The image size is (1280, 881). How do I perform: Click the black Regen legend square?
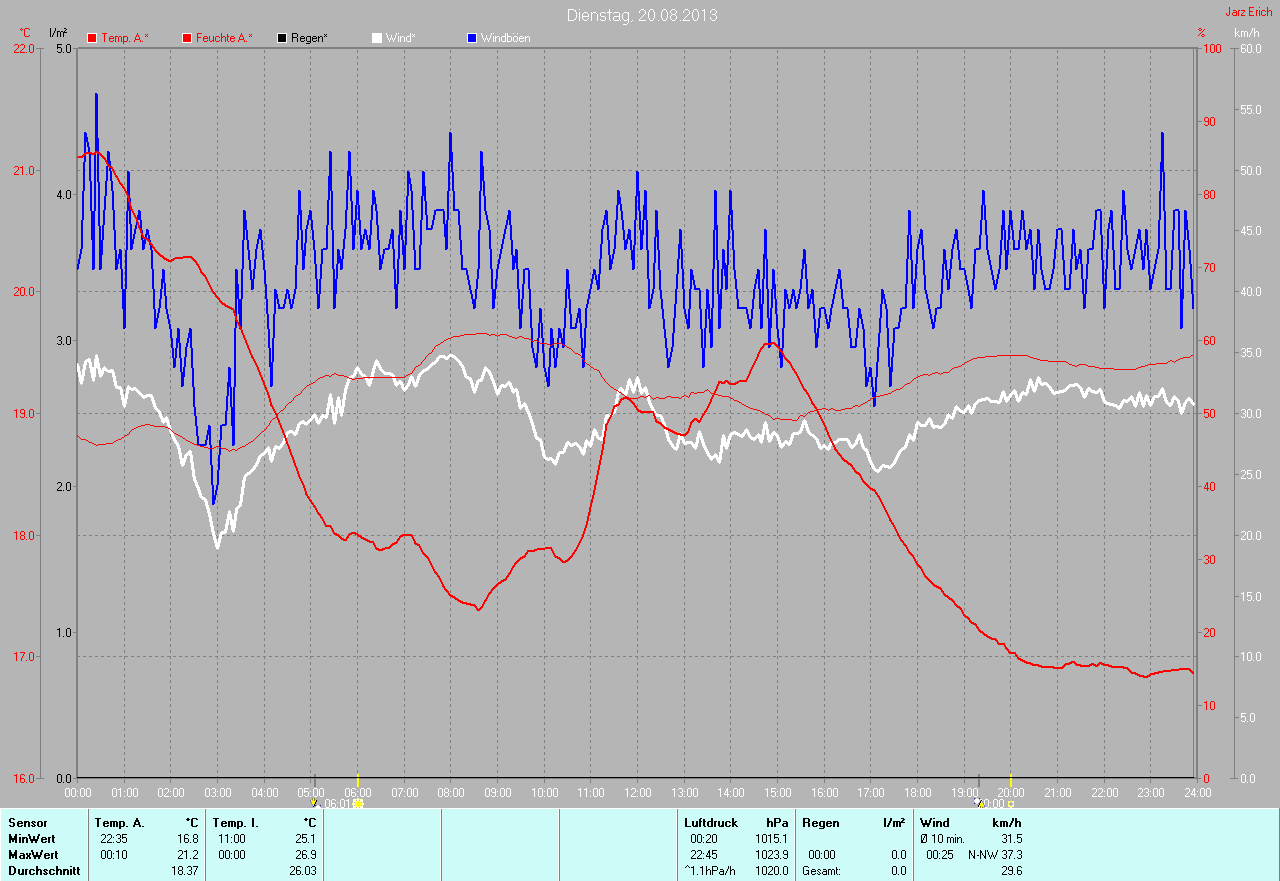pos(282,38)
